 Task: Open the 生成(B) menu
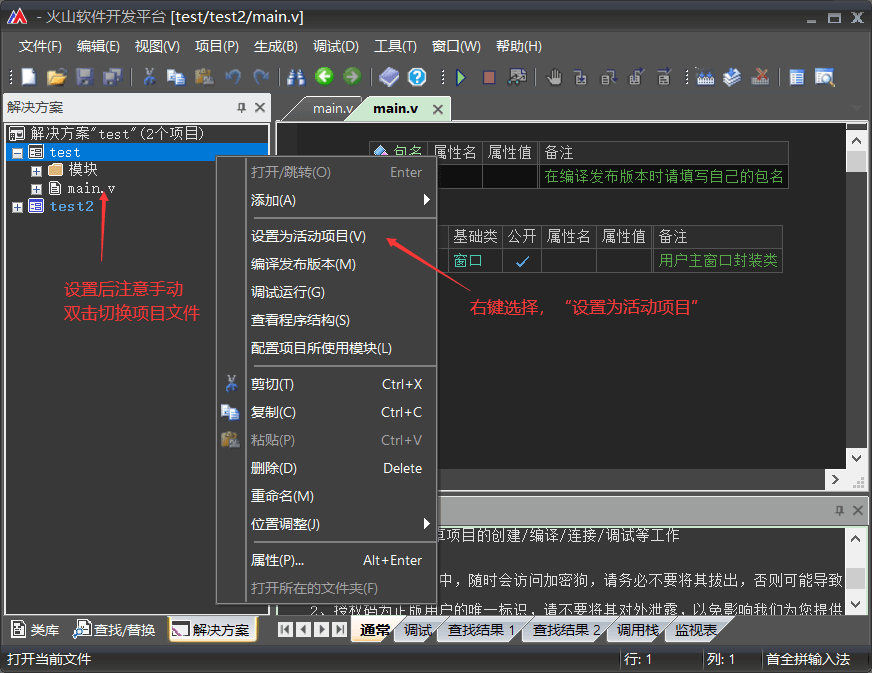click(276, 46)
